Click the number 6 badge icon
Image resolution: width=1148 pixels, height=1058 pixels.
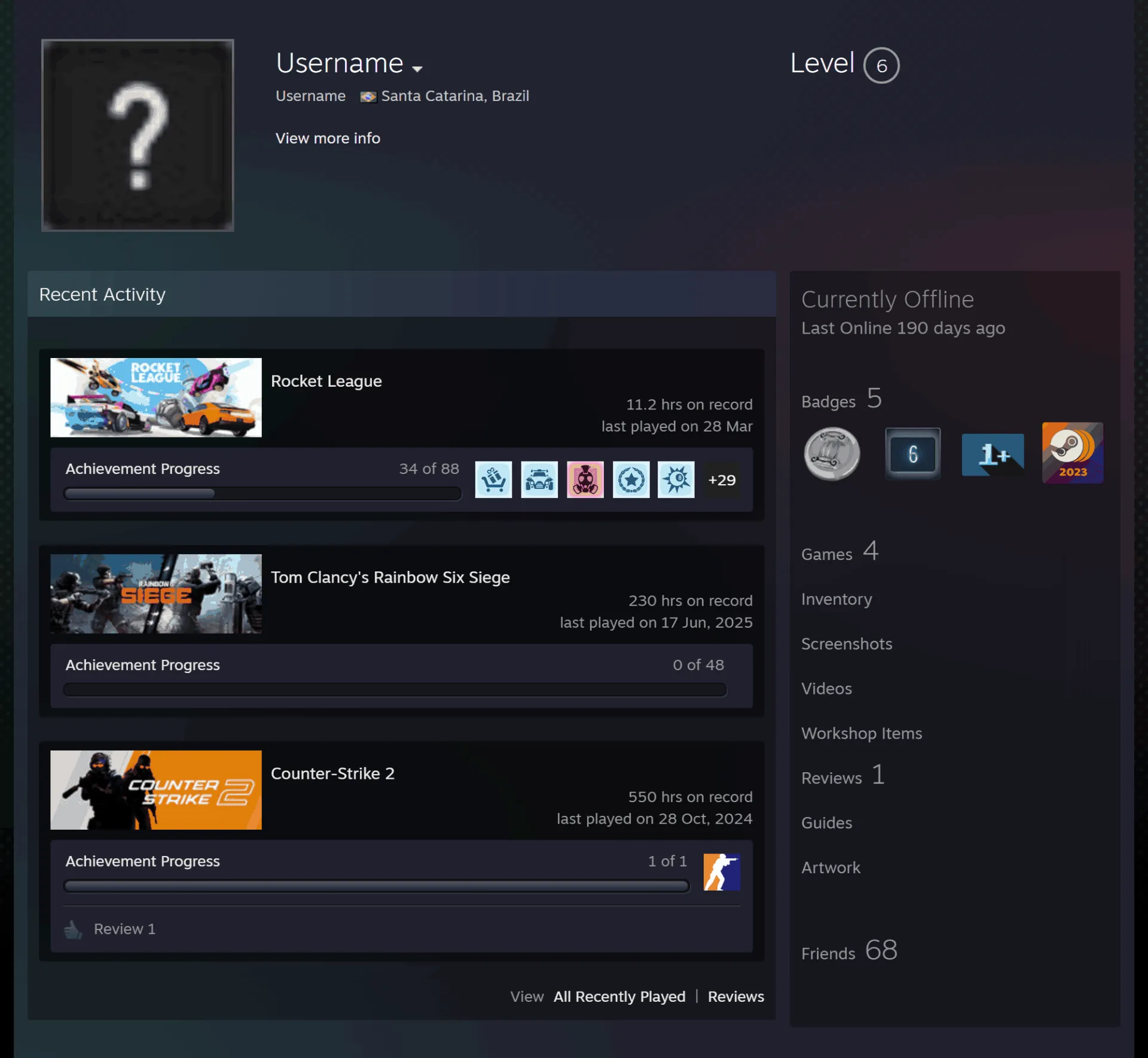[x=912, y=454]
